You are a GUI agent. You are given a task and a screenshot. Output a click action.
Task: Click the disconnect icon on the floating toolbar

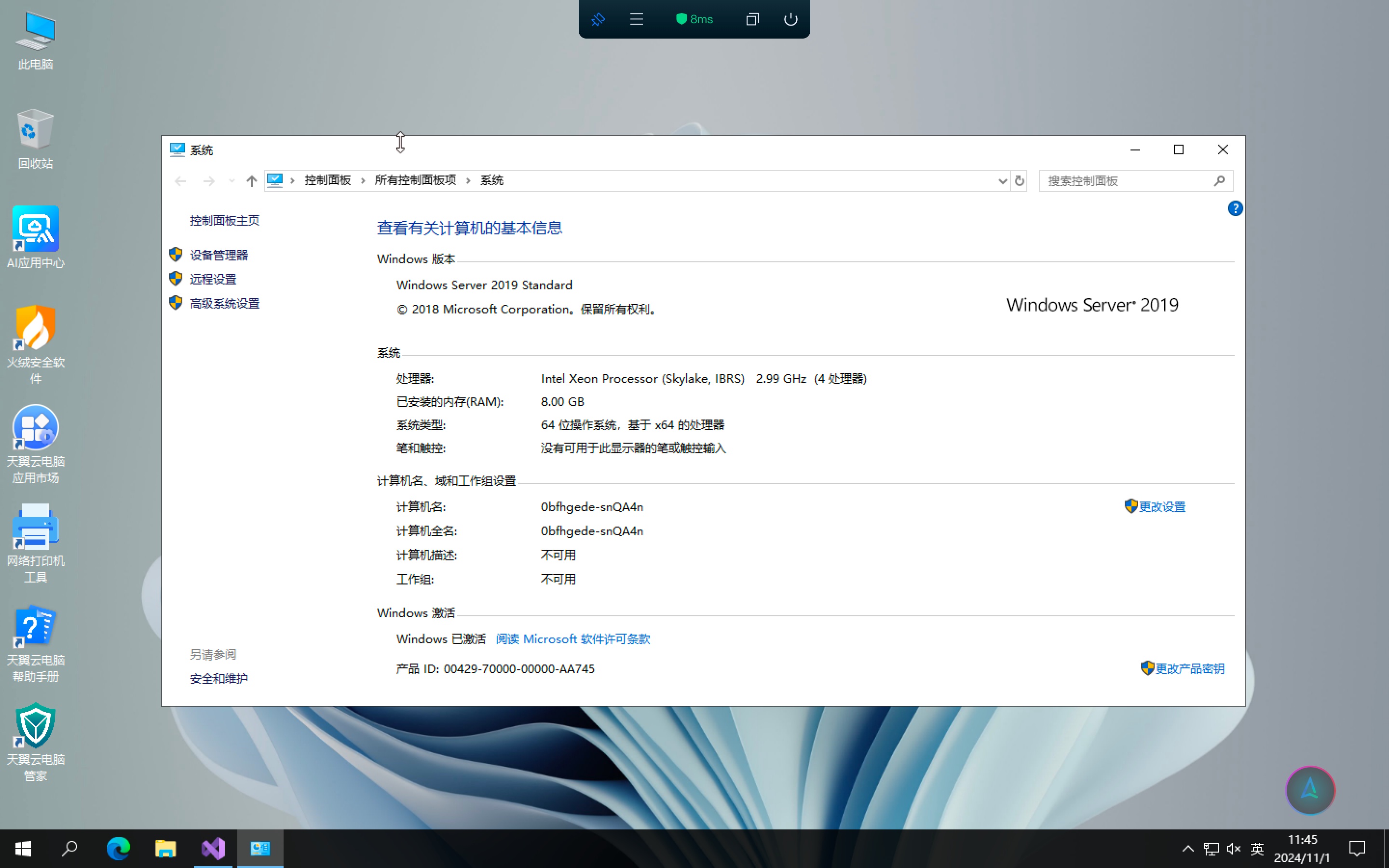[598, 19]
